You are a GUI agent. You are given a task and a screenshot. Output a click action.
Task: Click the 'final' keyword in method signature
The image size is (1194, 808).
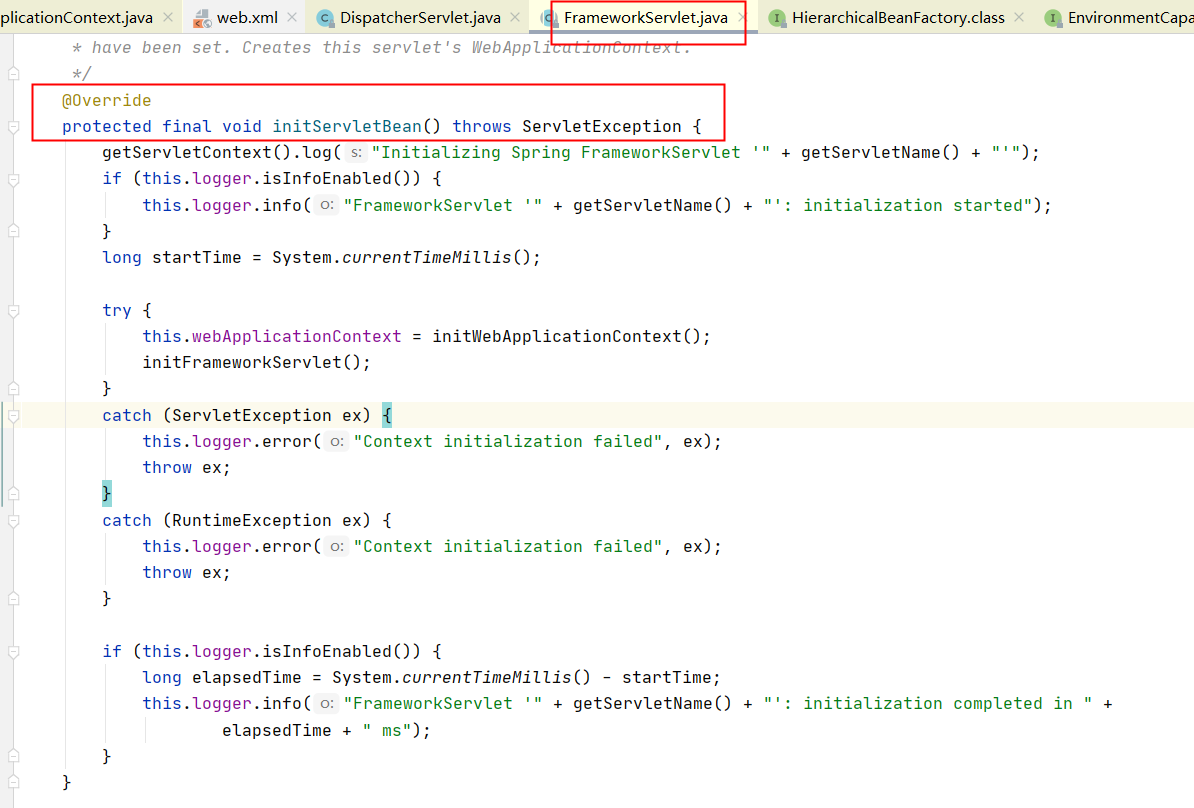pos(187,126)
